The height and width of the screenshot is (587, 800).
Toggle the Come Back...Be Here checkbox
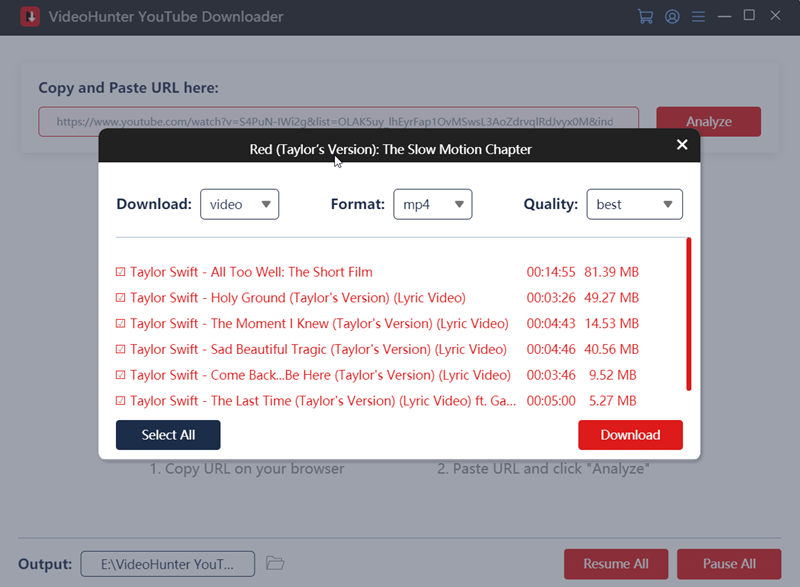point(121,376)
